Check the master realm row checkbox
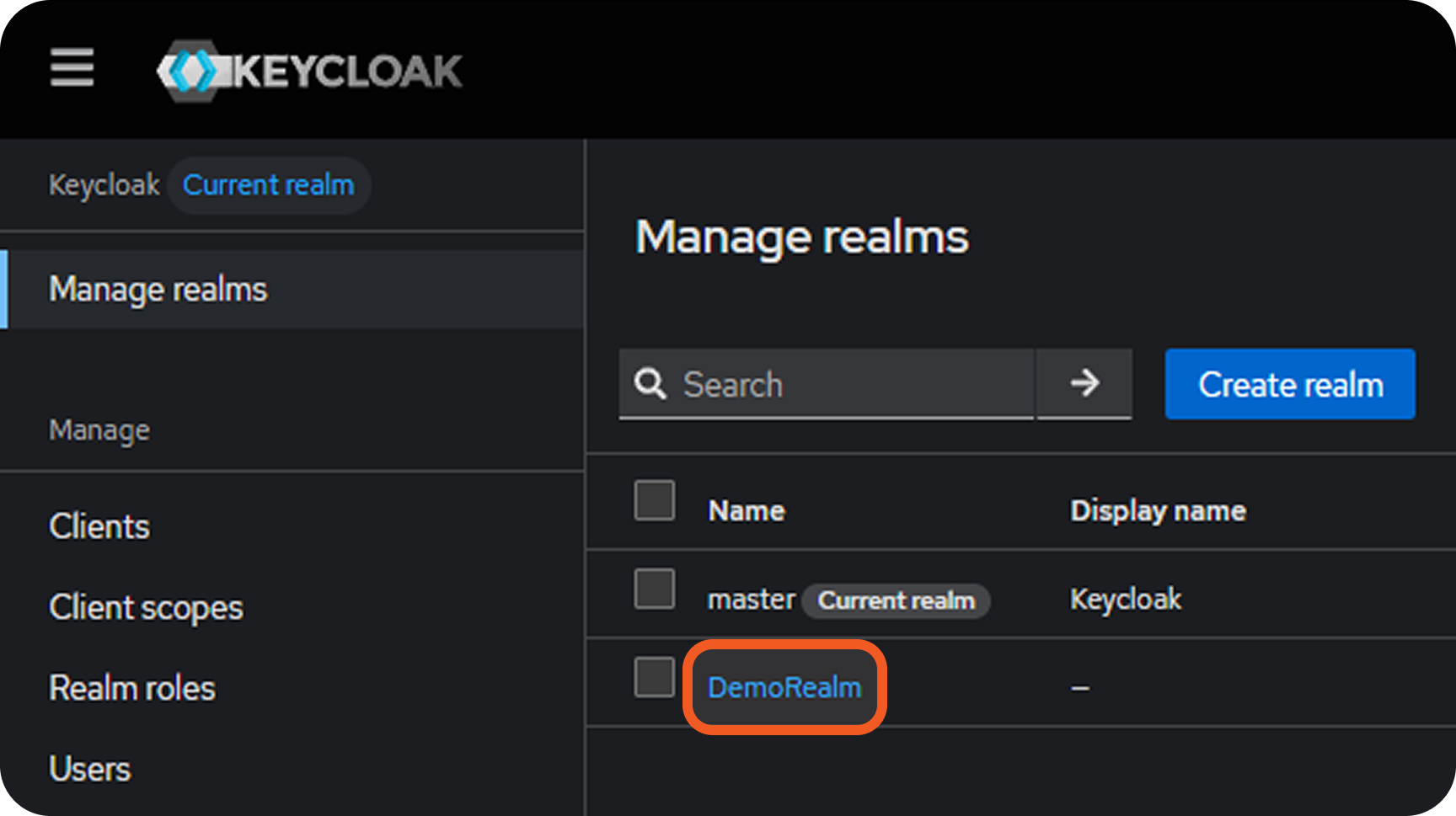The image size is (1456, 816). [654, 589]
